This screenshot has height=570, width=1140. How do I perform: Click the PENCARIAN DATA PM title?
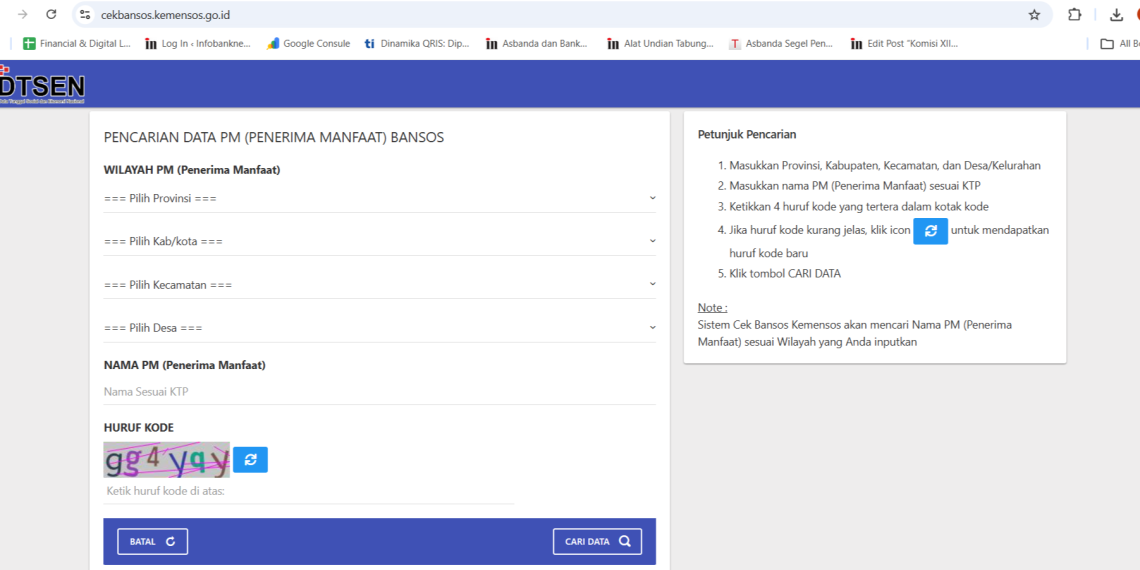[x=274, y=137]
